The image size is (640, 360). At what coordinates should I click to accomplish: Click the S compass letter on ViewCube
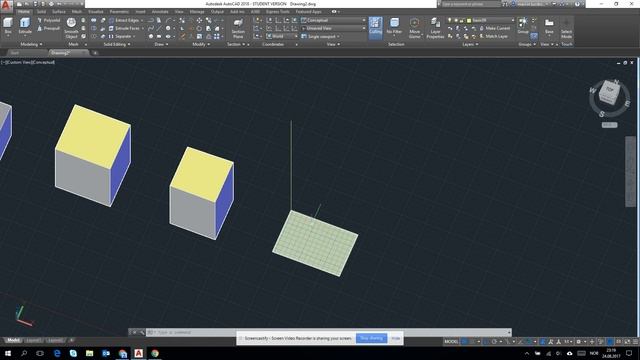[x=602, y=115]
